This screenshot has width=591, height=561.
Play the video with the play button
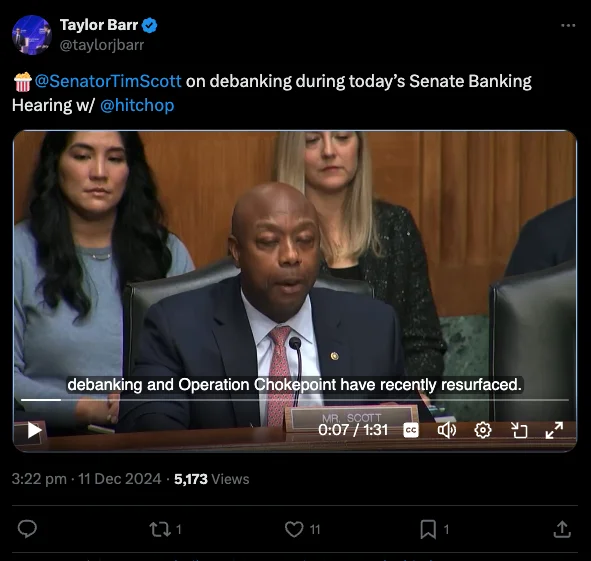pyautogui.click(x=34, y=430)
